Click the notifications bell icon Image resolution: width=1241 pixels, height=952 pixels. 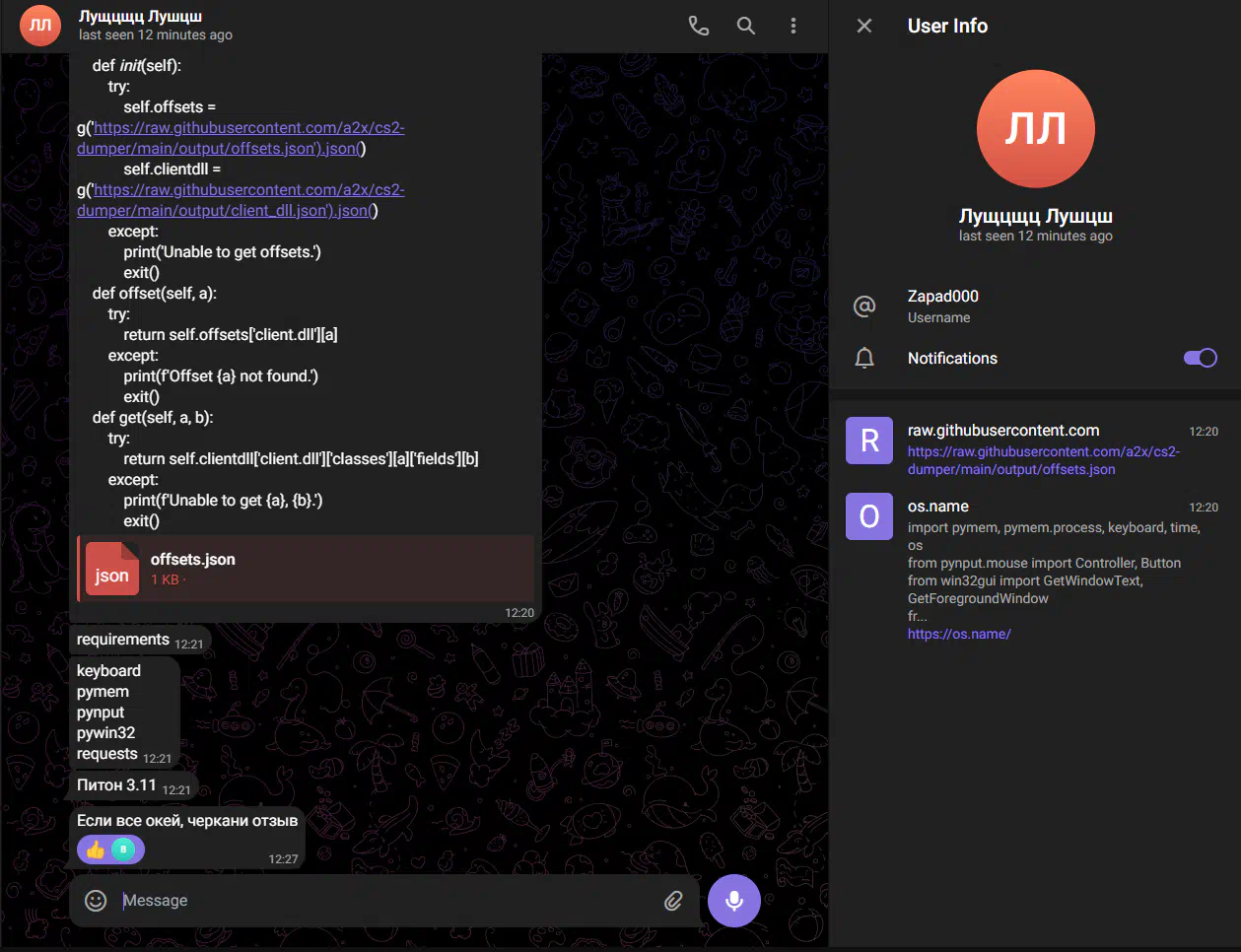point(864,358)
